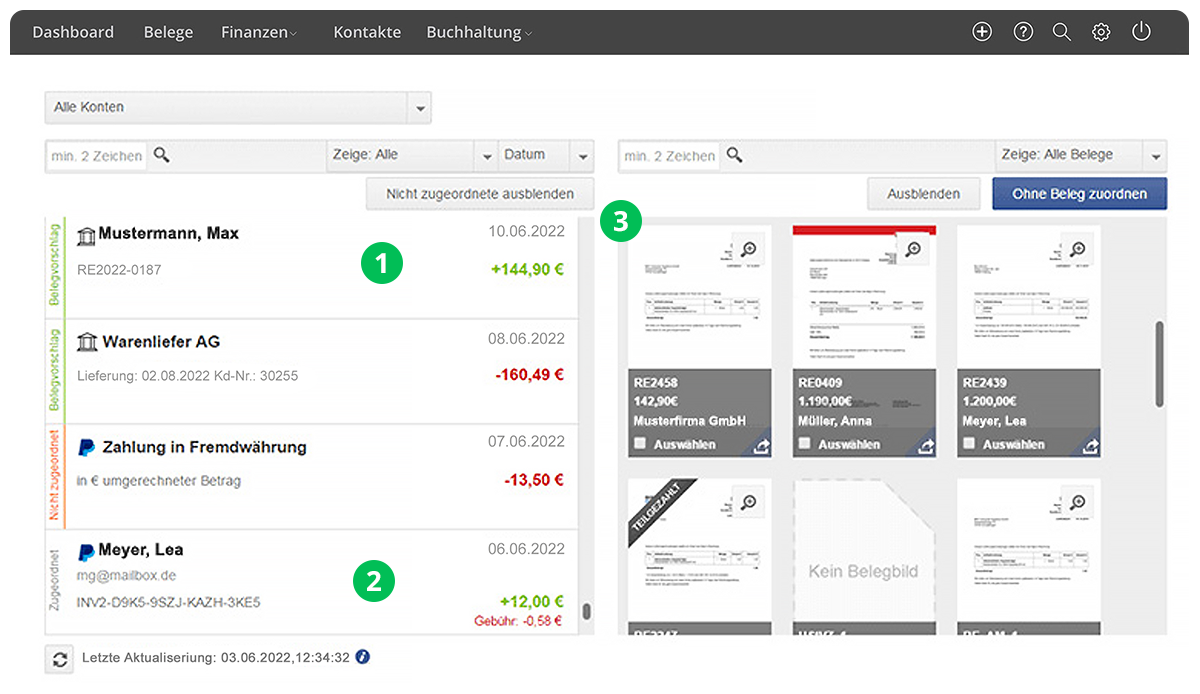Open the Belege menu item
The image size is (1200, 694).
pos(168,32)
